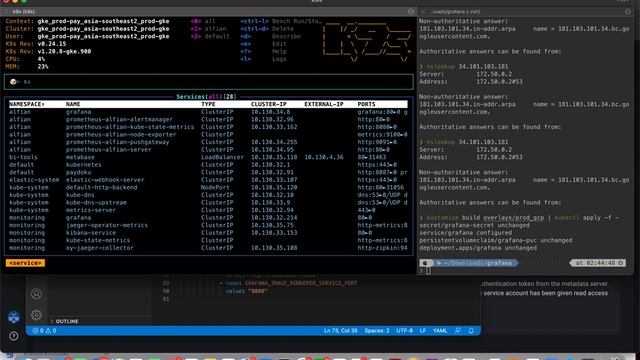Click the NAME column header

click(x=73, y=104)
